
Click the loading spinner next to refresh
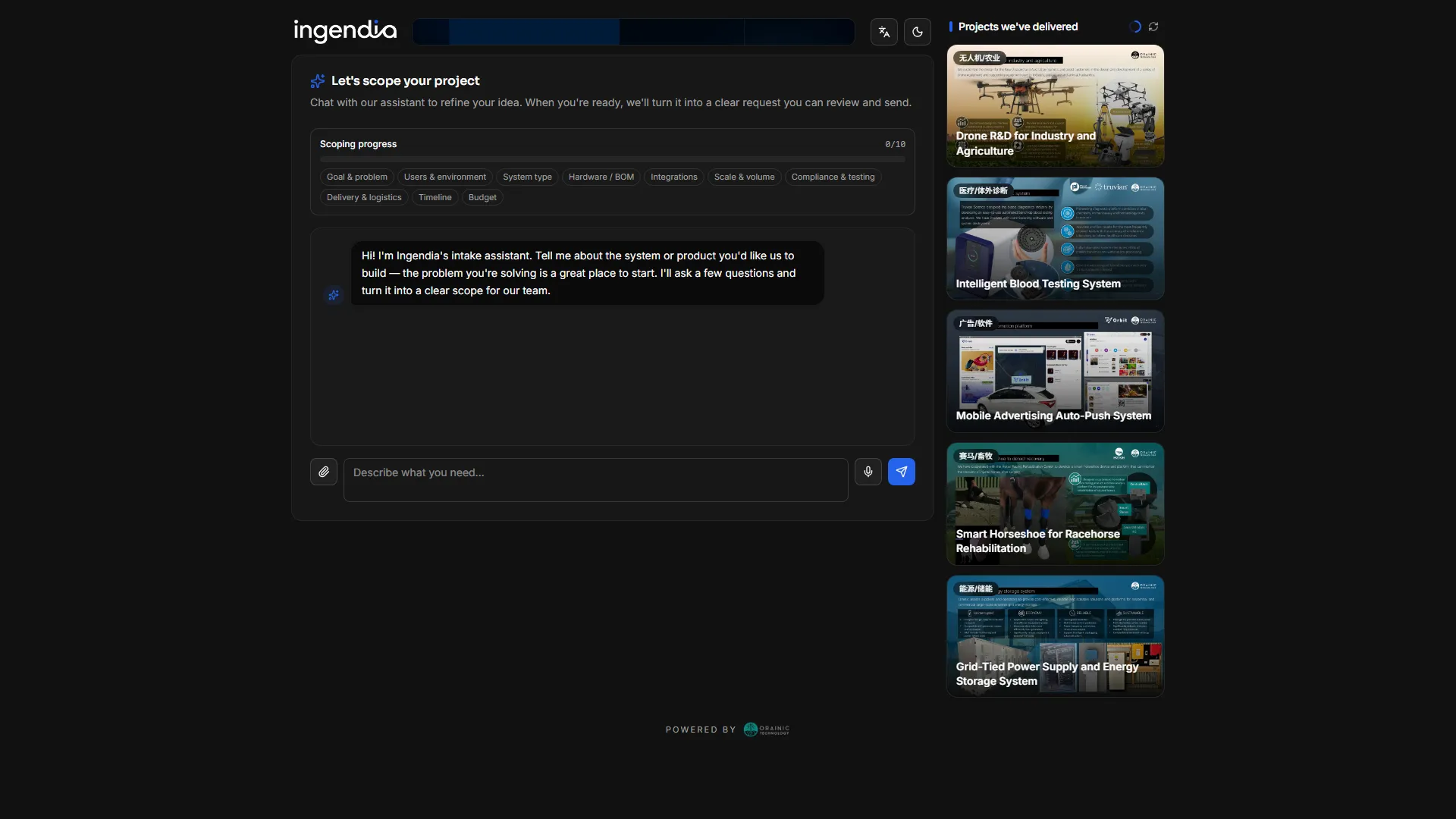1135,27
